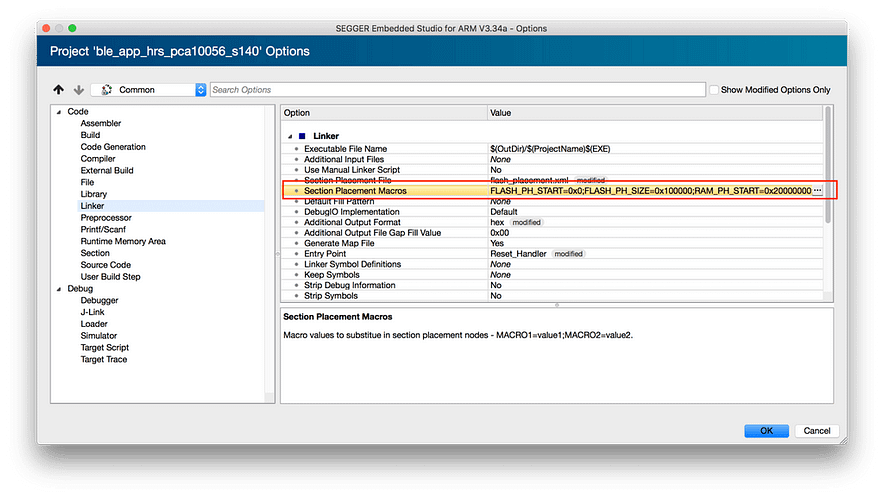Select the Section Placement File option
This screenshot has height=497, width=884.
pos(347,180)
